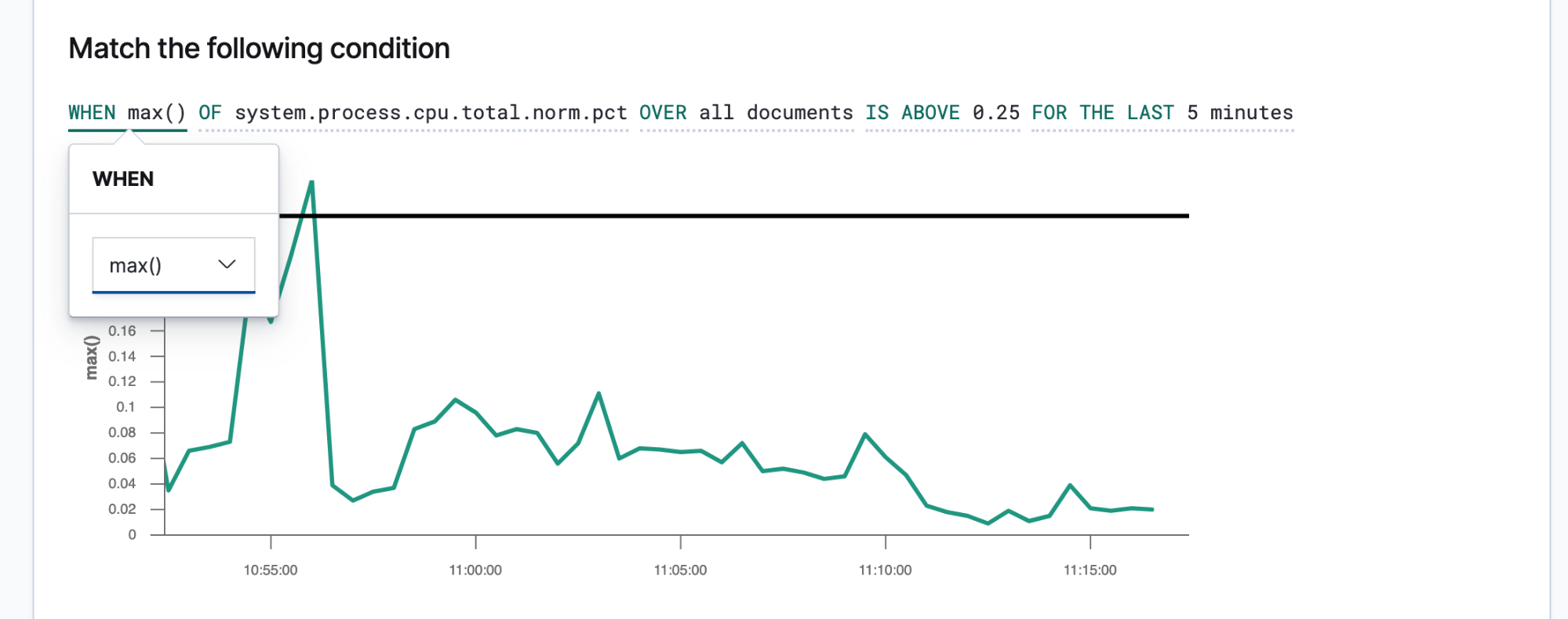1568x619 pixels.
Task: Open the FOR THE LAST 5 minutes expression
Action: (x=1162, y=113)
